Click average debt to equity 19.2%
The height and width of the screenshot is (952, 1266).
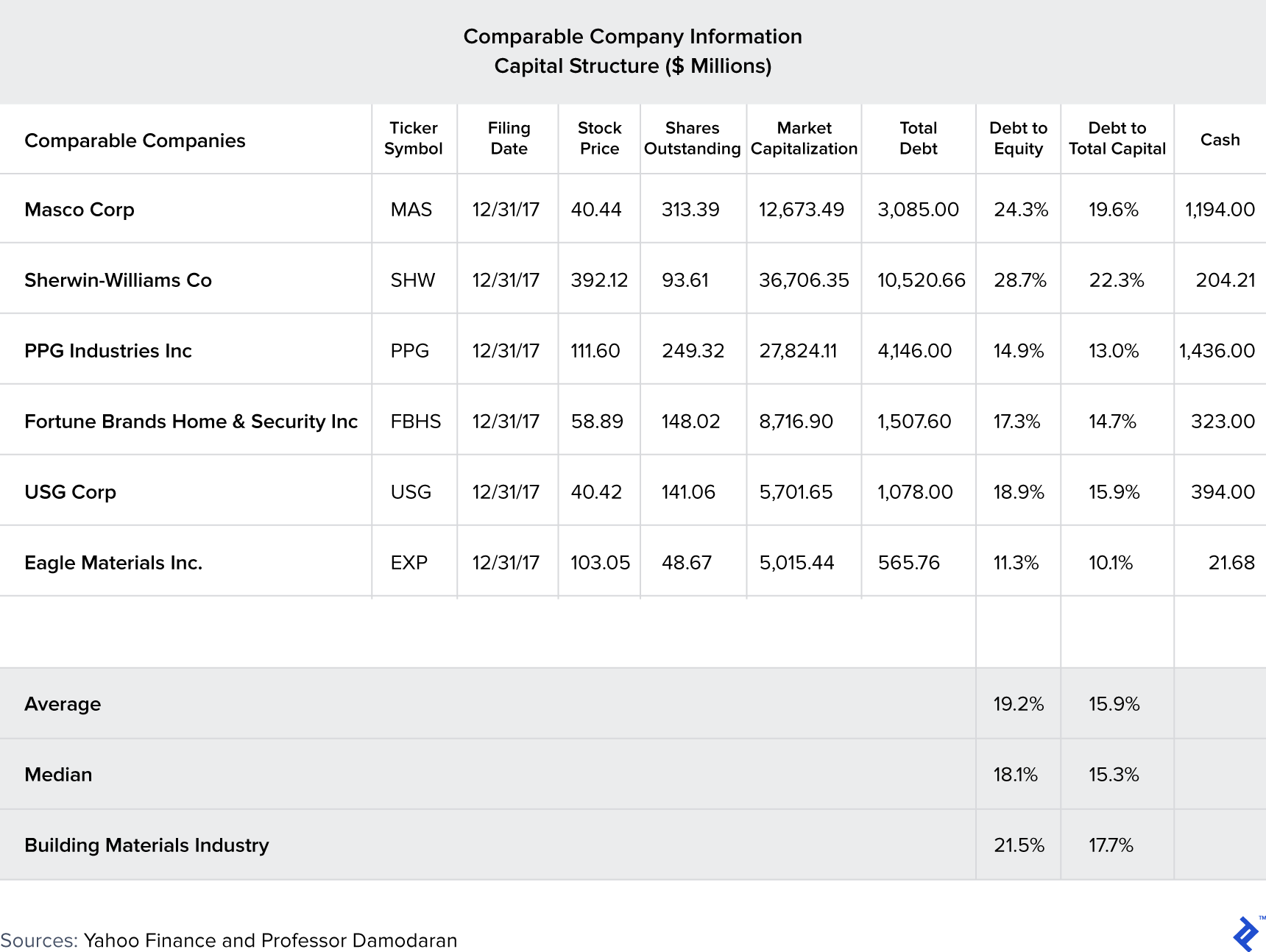click(x=1018, y=704)
